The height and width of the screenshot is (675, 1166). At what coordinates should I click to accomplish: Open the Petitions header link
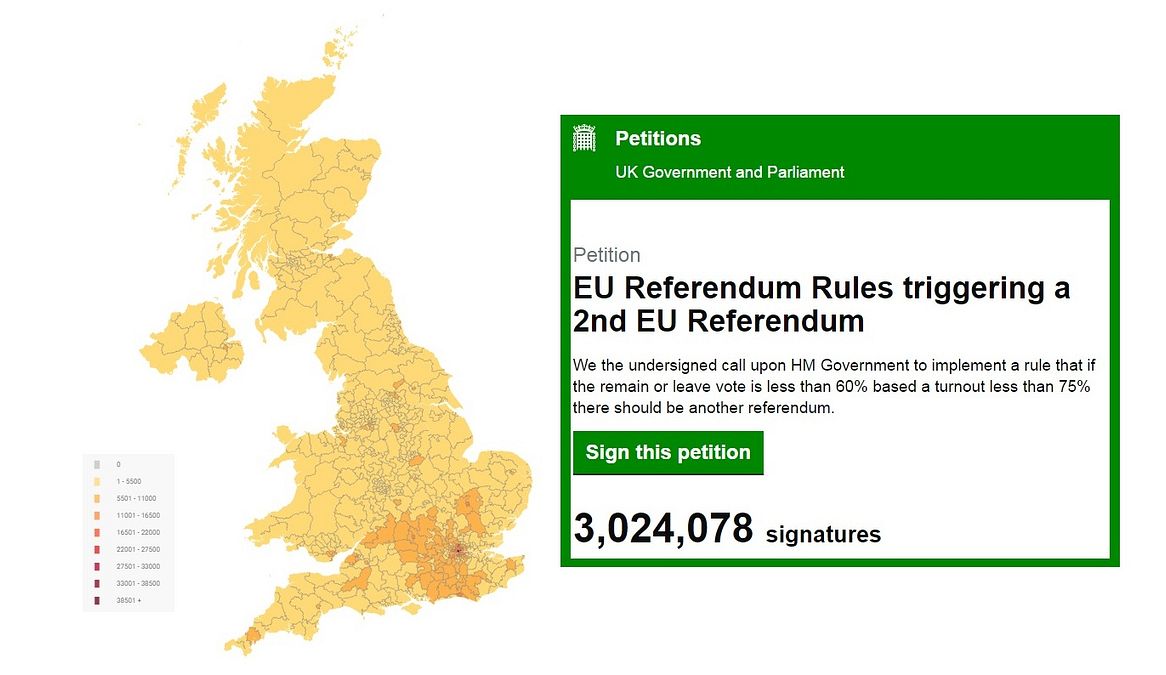658,138
